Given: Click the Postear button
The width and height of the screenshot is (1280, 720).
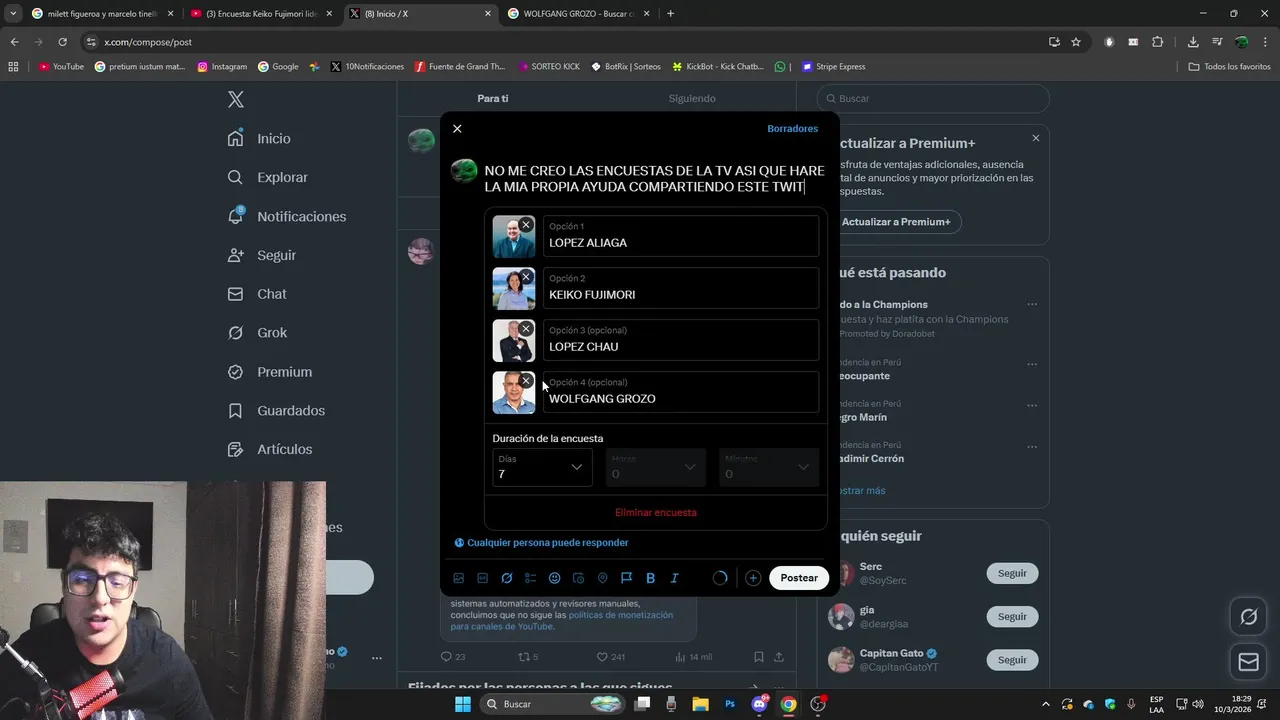Looking at the screenshot, I should 799,578.
